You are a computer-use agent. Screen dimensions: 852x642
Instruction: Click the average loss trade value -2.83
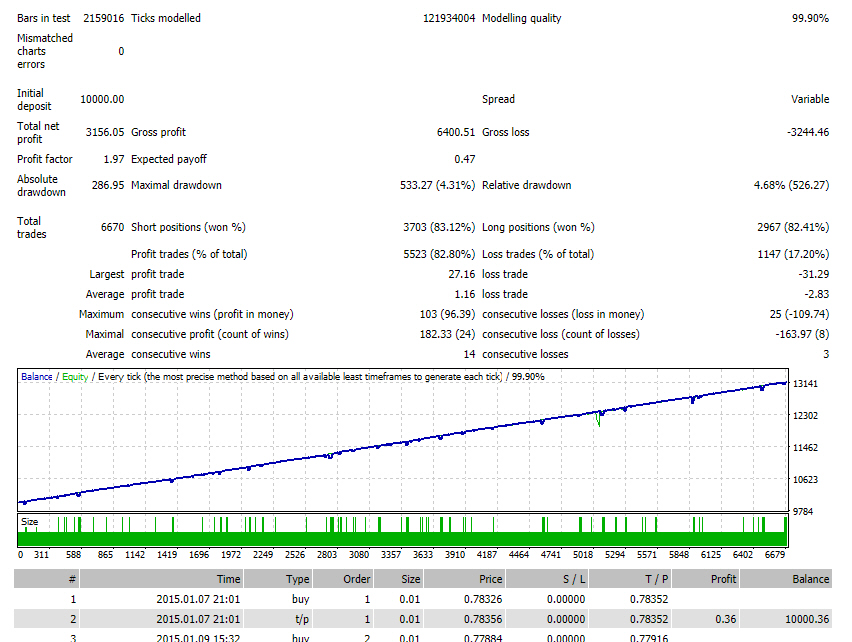(x=817, y=294)
